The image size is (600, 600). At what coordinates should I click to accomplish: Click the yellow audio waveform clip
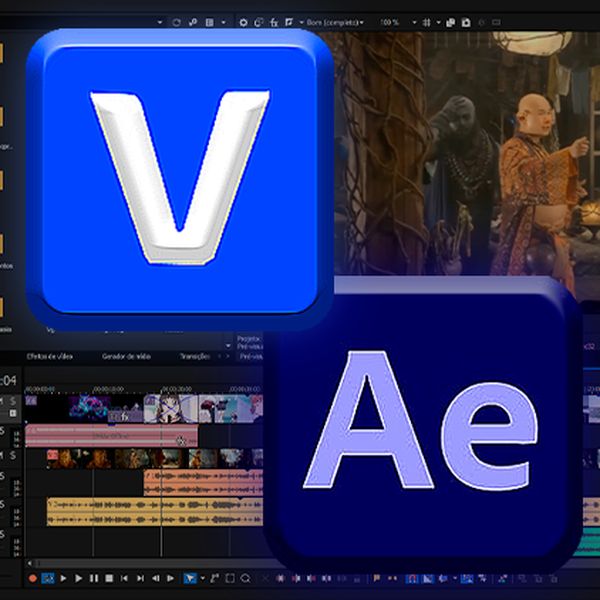(150, 512)
